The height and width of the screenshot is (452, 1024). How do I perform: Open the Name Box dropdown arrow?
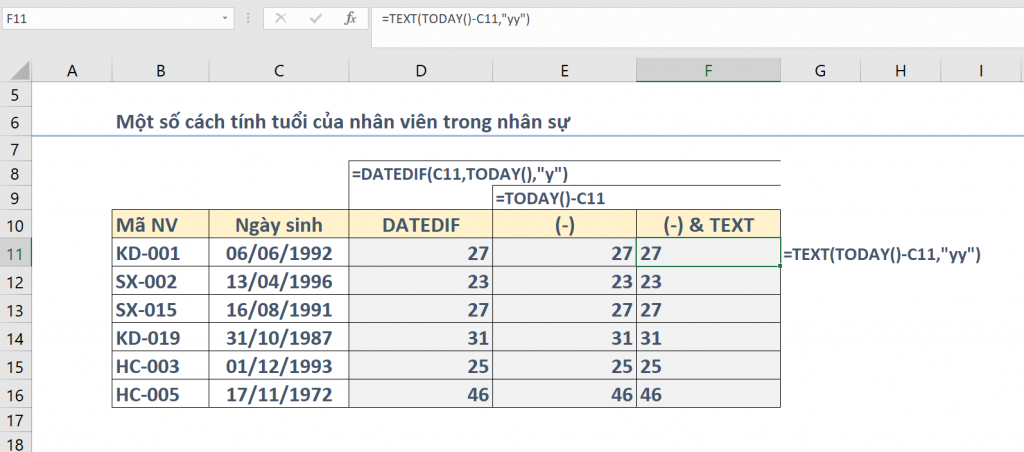point(225,19)
